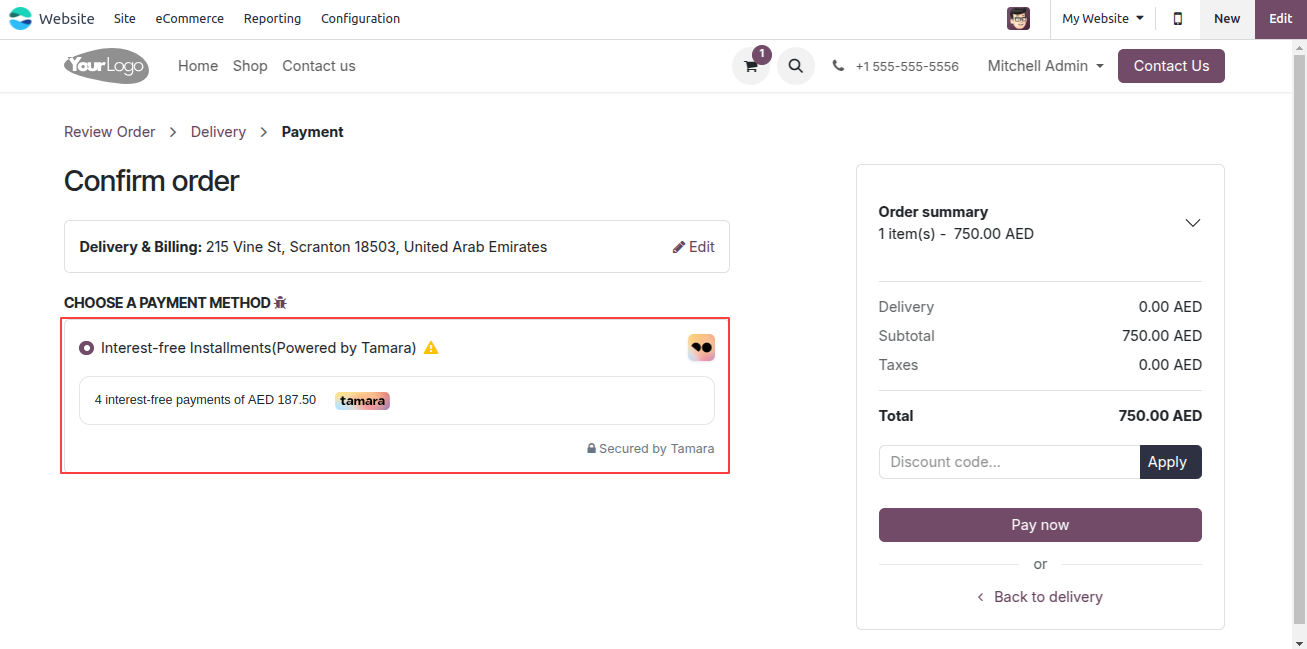1307x649 pixels.
Task: Click the tamara badge in installments box
Action: [x=362, y=400]
